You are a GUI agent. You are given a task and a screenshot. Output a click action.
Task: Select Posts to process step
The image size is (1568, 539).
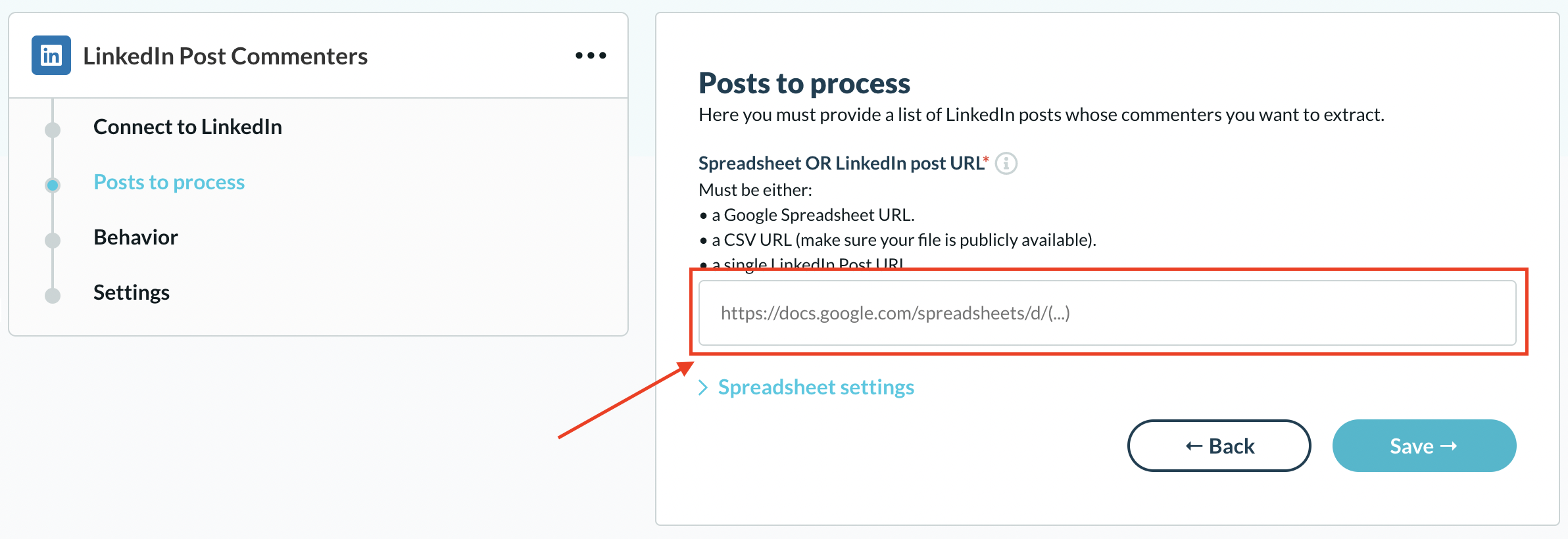(169, 181)
